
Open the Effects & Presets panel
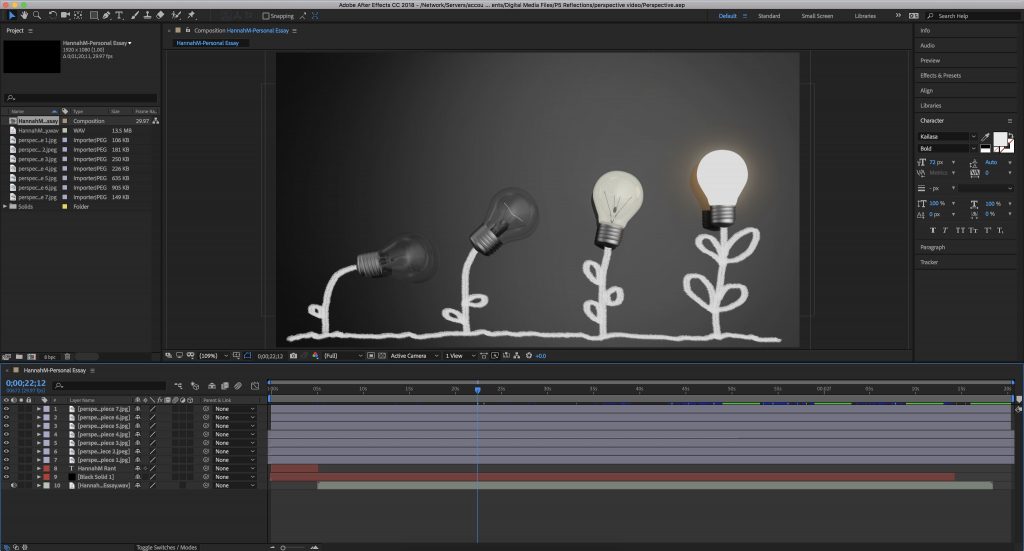point(940,75)
